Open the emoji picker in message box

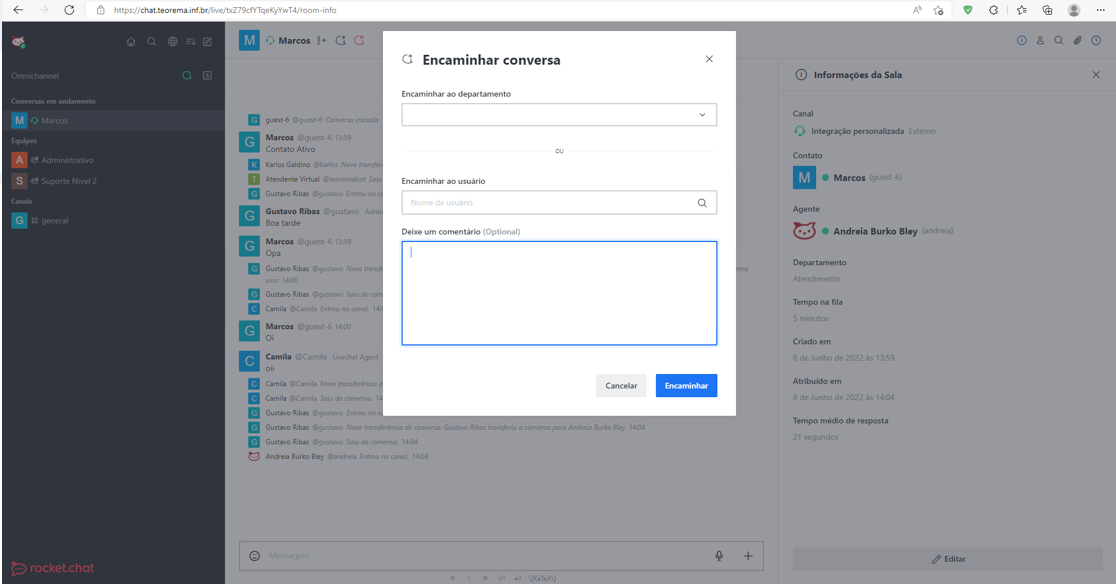254,556
